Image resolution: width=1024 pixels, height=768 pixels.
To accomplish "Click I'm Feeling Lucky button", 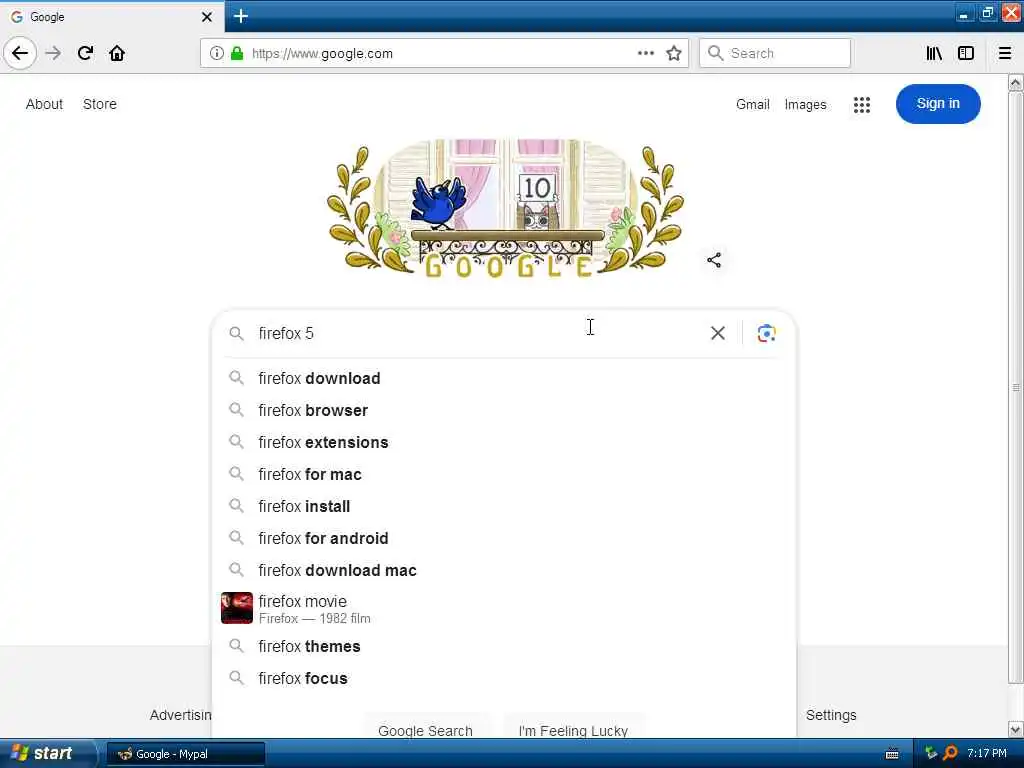I will 573,729.
